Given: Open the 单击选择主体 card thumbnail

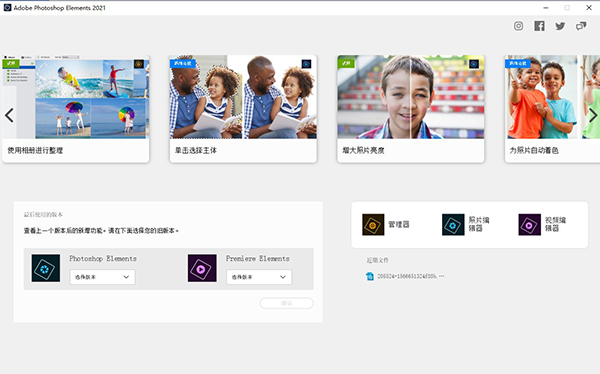Looking at the screenshot, I should click(243, 97).
